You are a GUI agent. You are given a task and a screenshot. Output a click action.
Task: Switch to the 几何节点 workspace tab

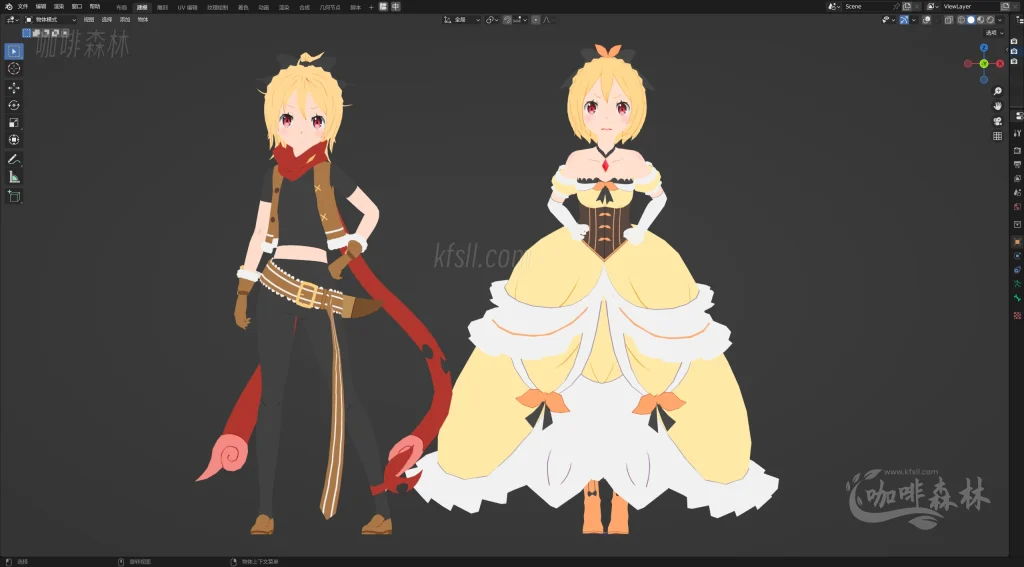330,7
